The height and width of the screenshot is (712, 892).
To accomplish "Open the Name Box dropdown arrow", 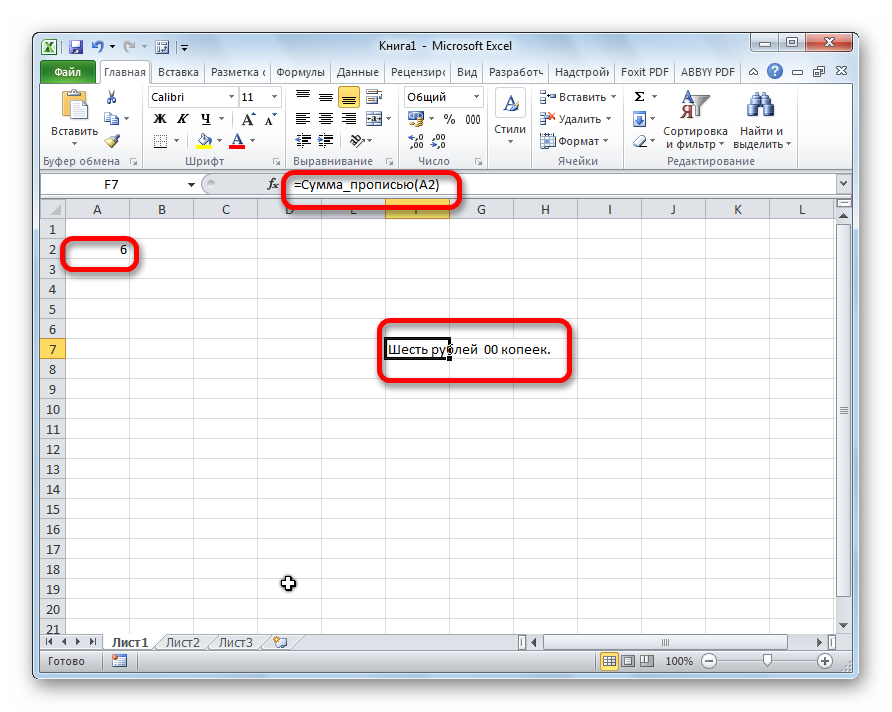I will click(x=191, y=185).
